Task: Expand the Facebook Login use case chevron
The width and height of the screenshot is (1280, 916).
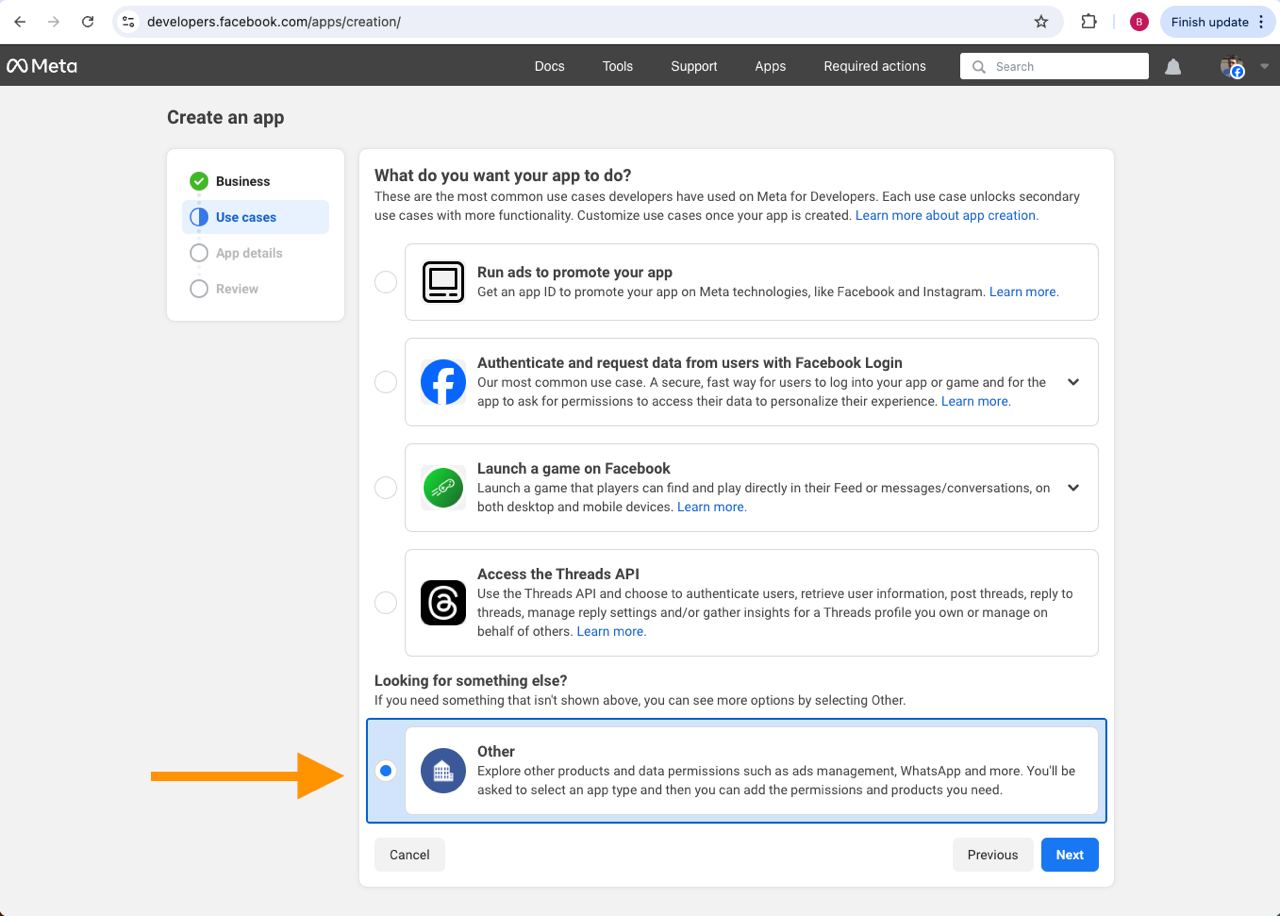Action: [x=1073, y=382]
